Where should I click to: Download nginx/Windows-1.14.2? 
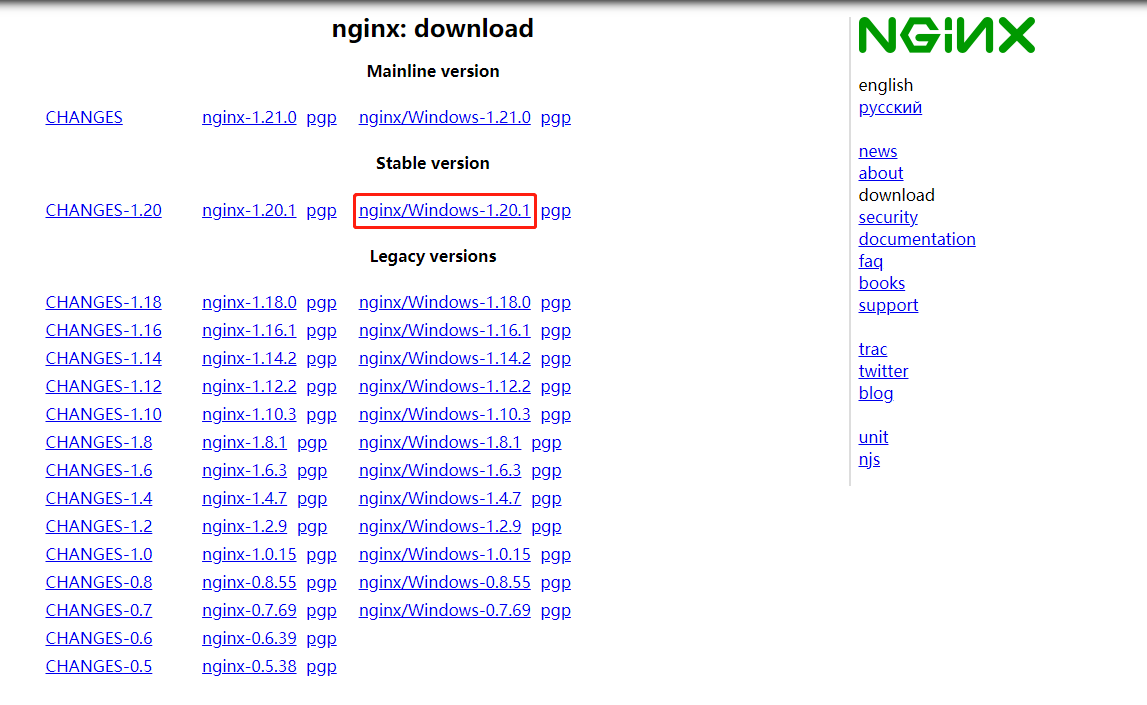click(445, 358)
